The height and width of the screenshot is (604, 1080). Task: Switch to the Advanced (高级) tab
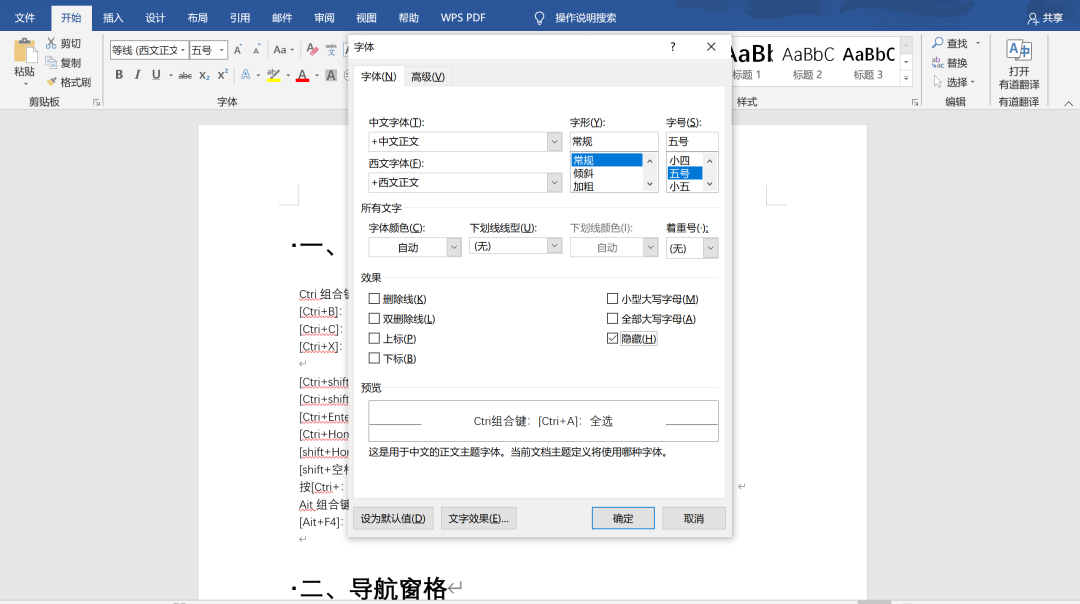(x=429, y=77)
